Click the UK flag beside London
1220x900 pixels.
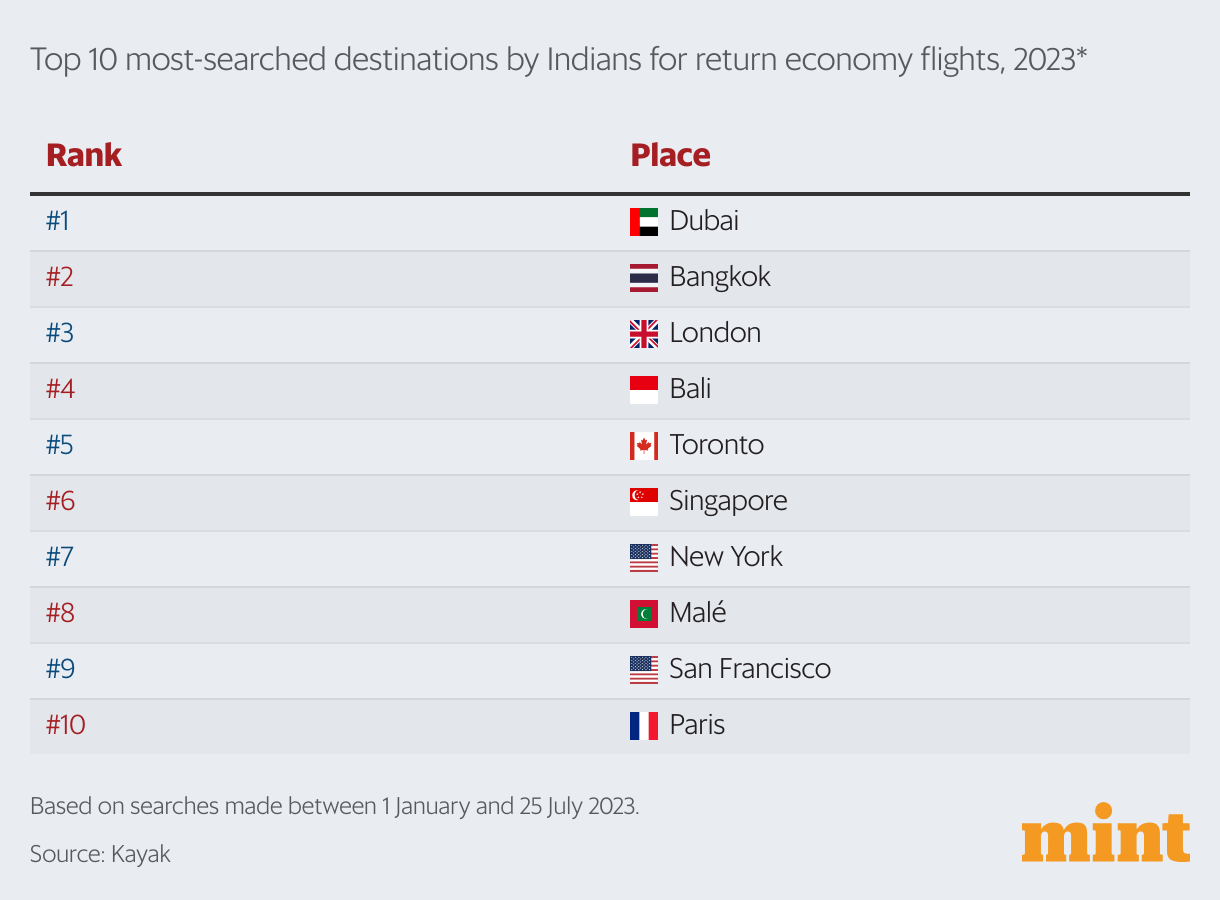point(643,333)
